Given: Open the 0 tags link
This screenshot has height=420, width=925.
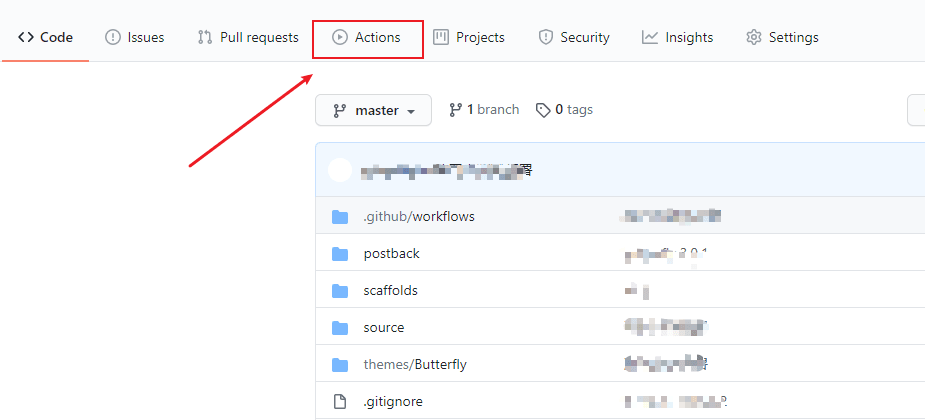Looking at the screenshot, I should coord(565,110).
